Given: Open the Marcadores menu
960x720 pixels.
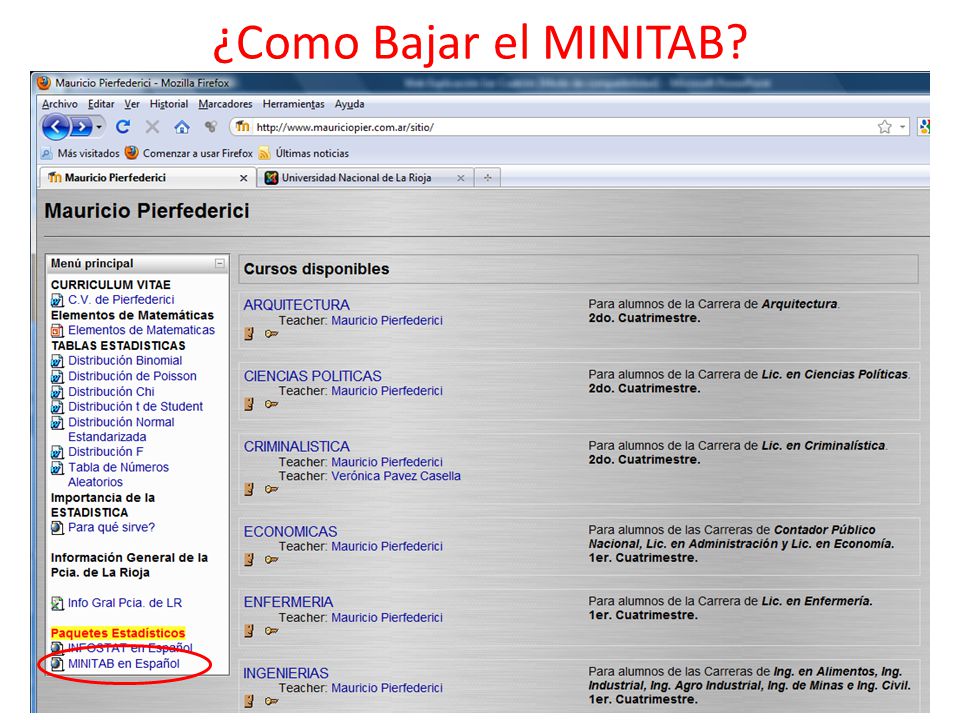Looking at the screenshot, I should tap(225, 104).
